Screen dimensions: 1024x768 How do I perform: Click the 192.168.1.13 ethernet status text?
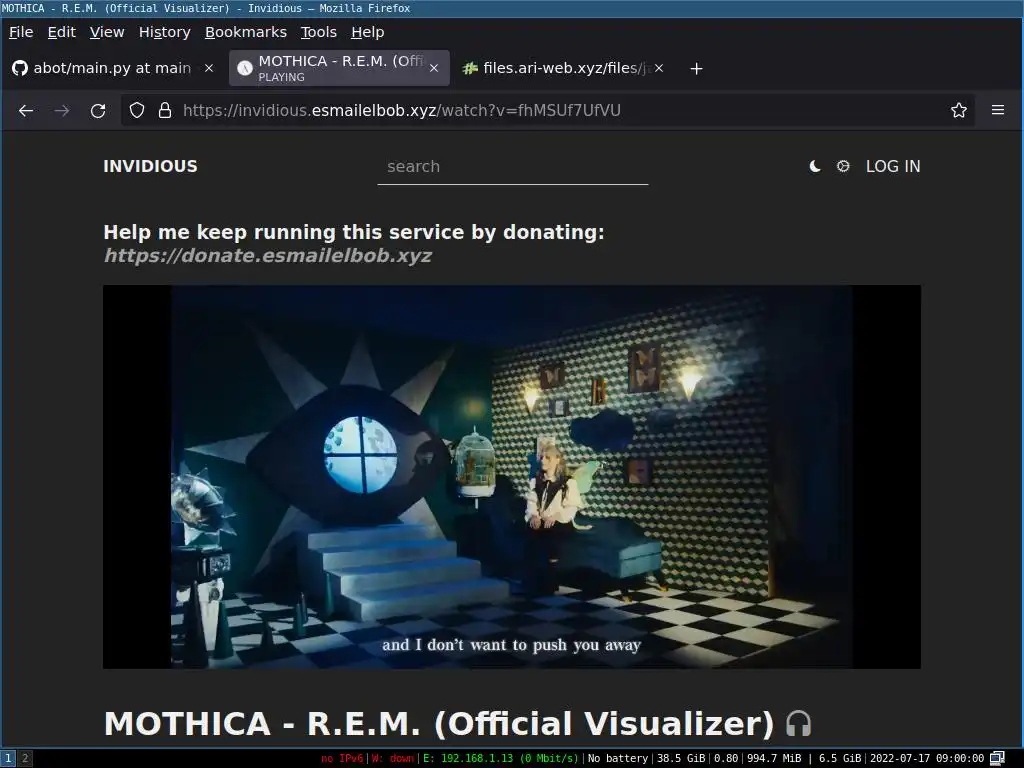click(x=500, y=758)
